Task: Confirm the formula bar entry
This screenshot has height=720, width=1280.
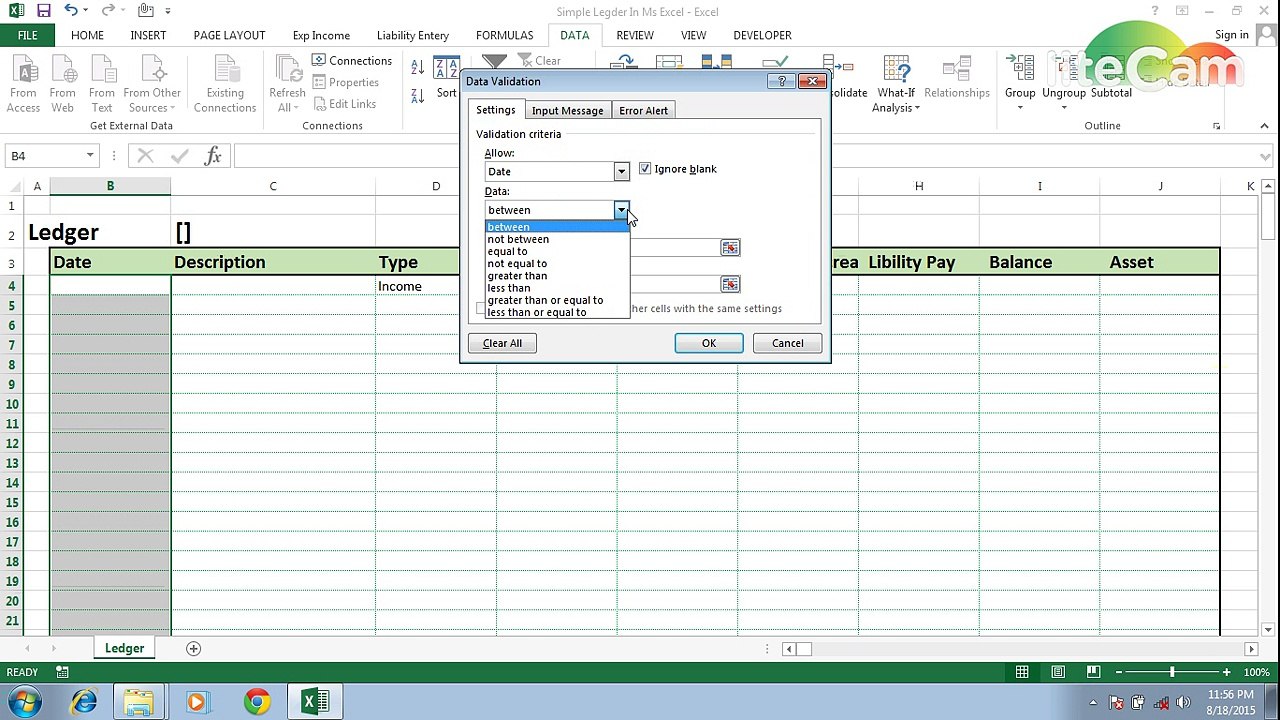Action: [180, 156]
